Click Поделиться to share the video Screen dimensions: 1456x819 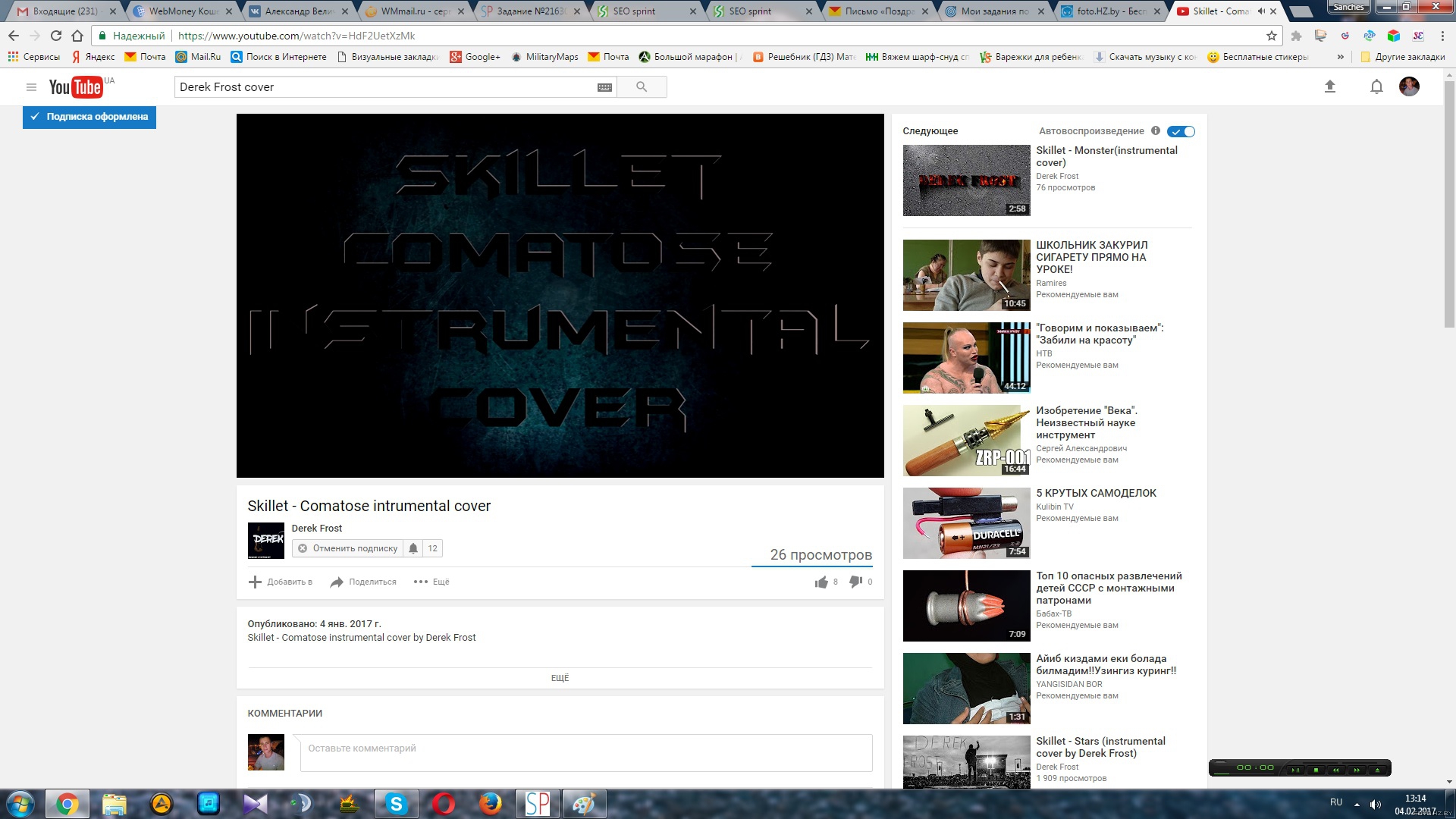[x=363, y=582]
